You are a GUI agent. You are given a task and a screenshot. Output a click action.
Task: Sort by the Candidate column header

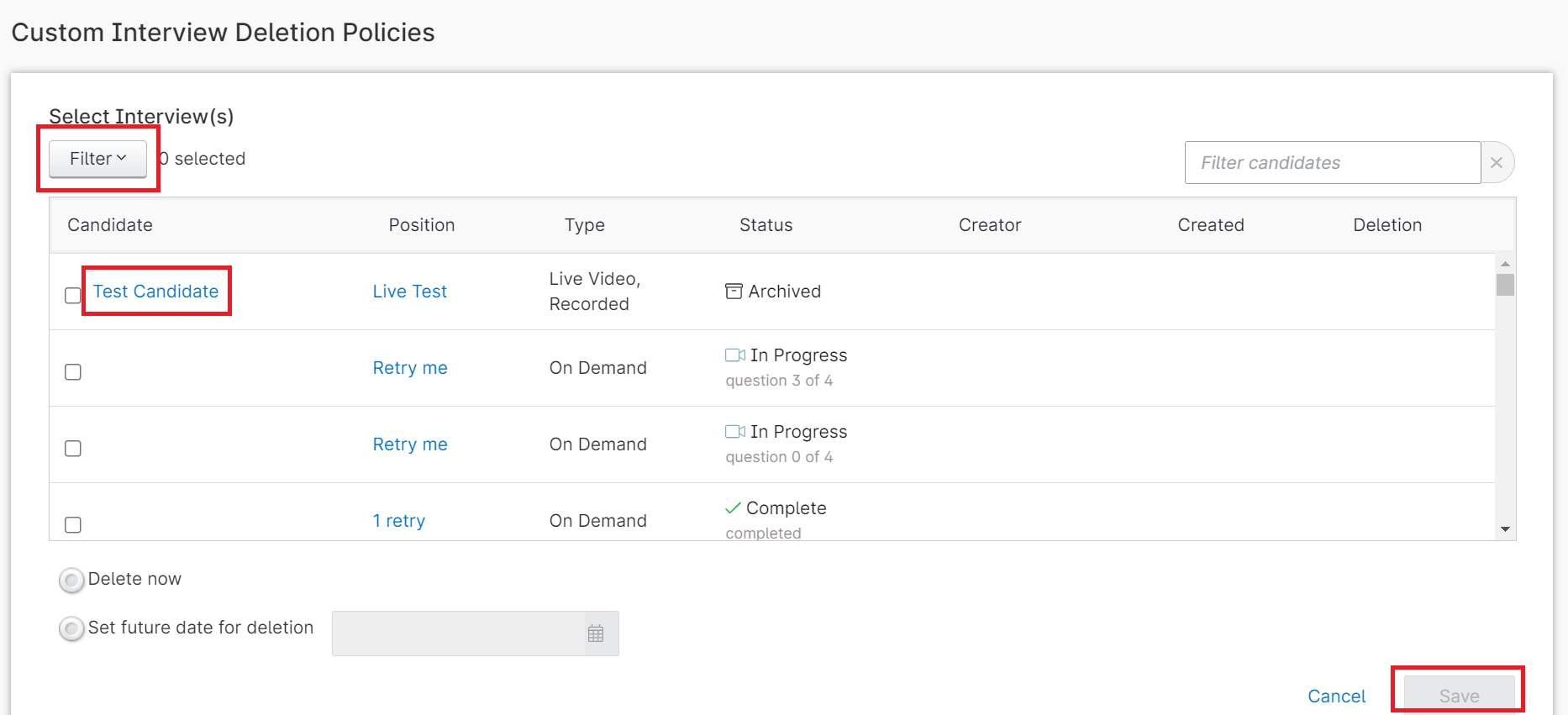(110, 225)
